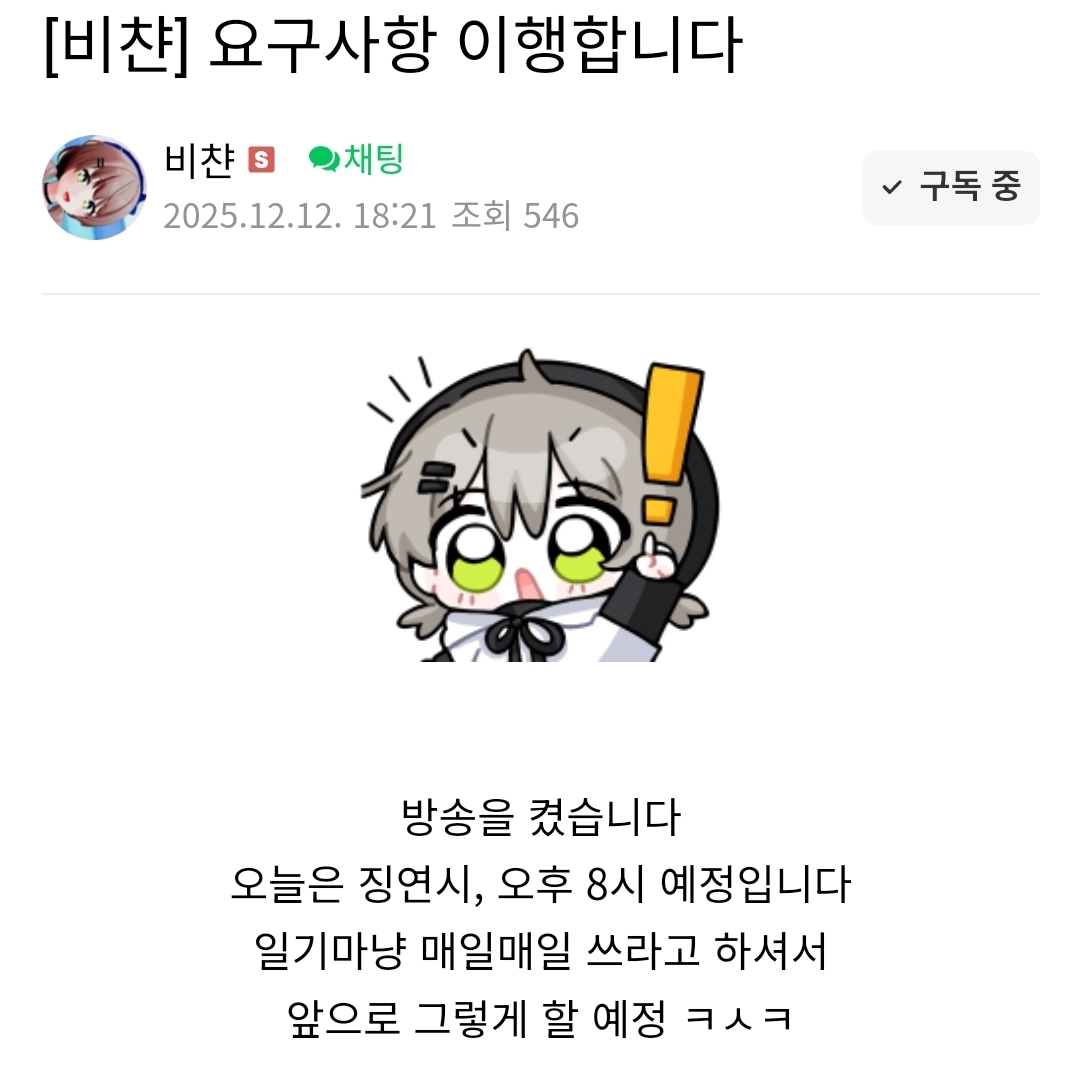
Task: Click the line 일기마냥 매일매일 쓰라고 하셔서
Action: tap(541, 951)
